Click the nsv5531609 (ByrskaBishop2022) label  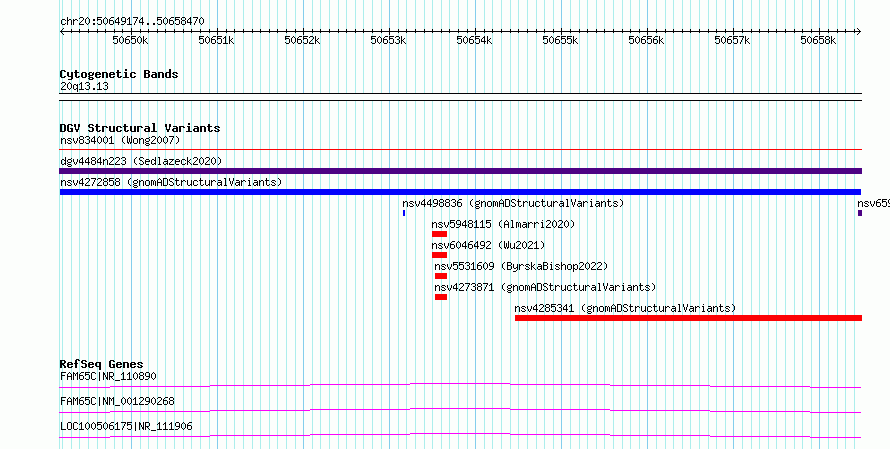521,266
